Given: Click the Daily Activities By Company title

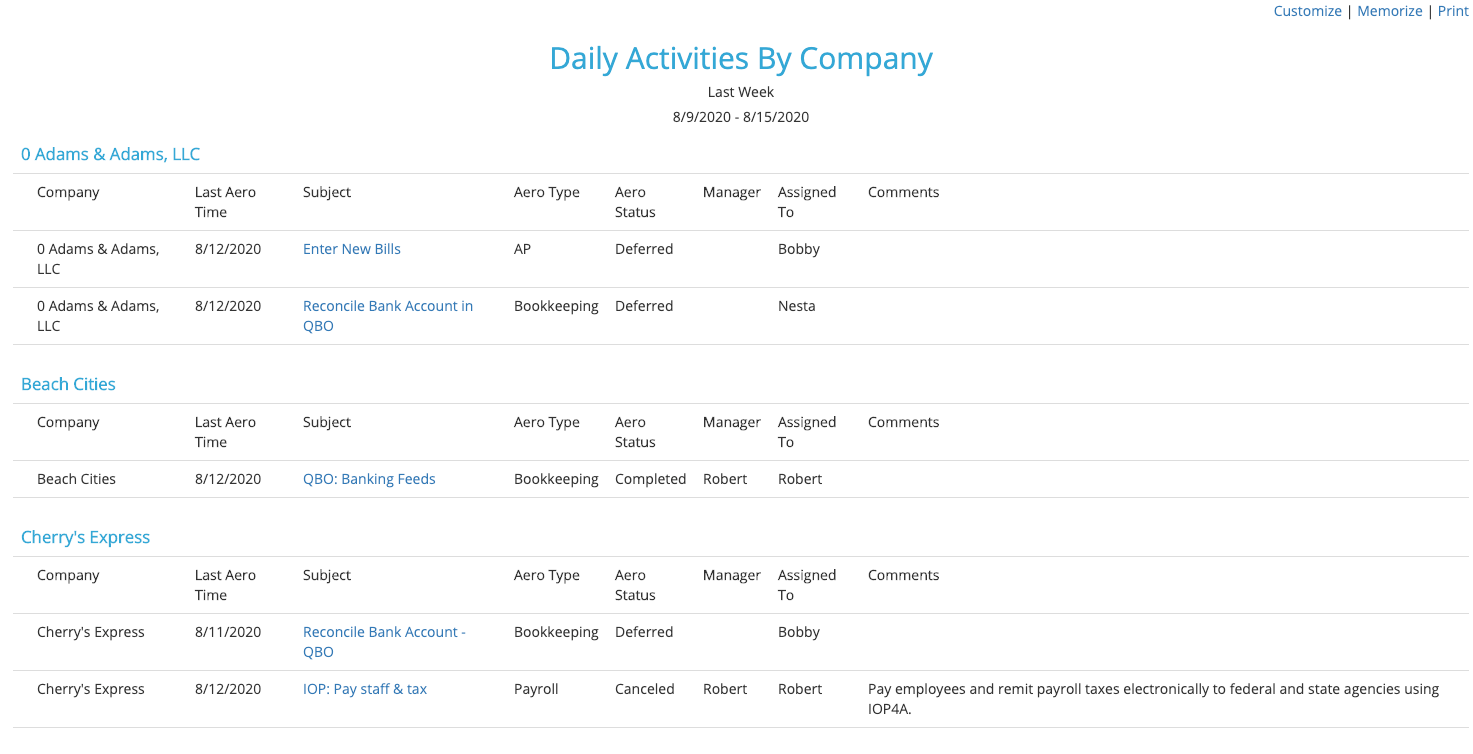Looking at the screenshot, I should click(741, 58).
